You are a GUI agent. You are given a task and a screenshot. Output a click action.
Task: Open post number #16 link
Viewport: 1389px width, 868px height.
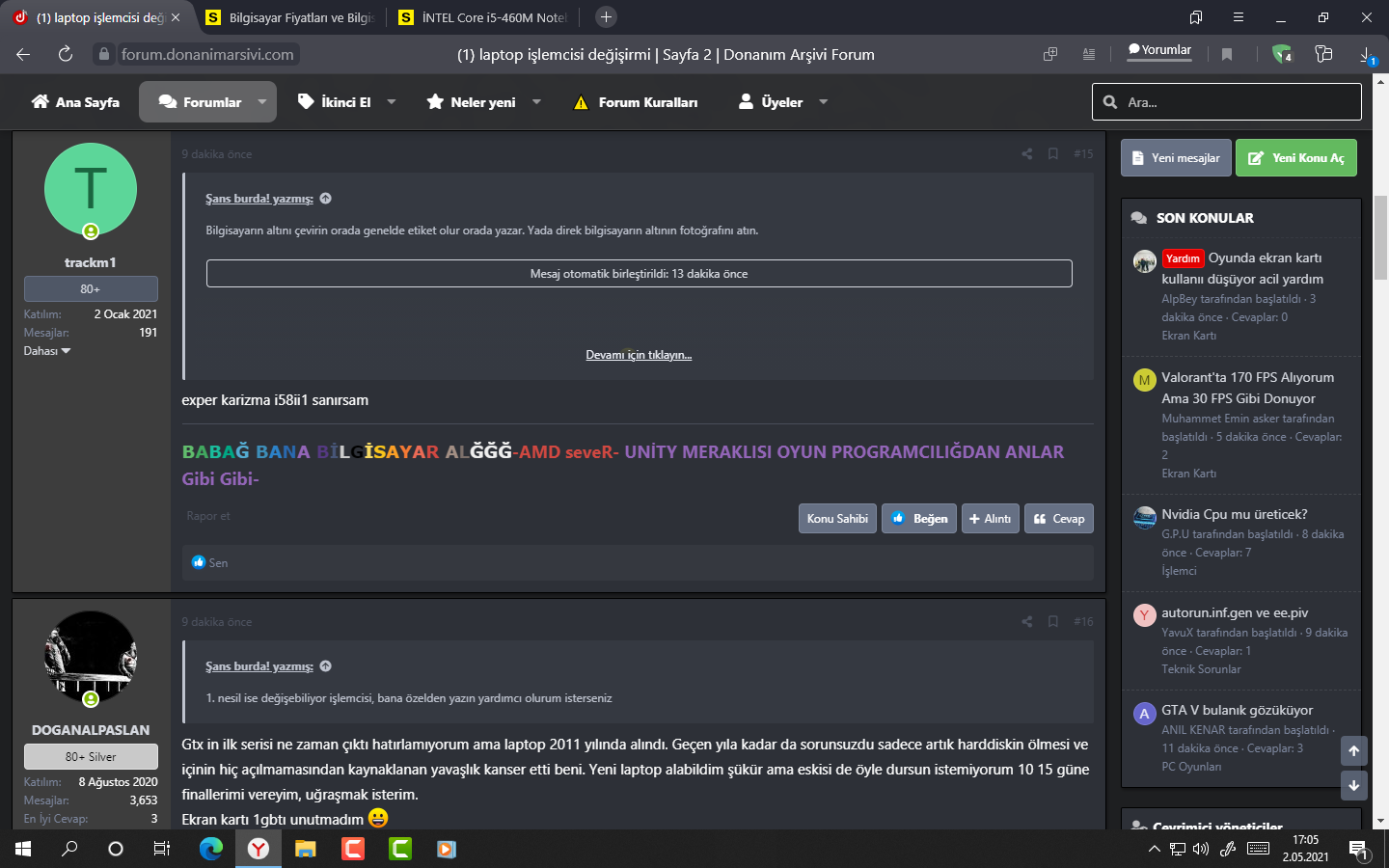(x=1083, y=622)
